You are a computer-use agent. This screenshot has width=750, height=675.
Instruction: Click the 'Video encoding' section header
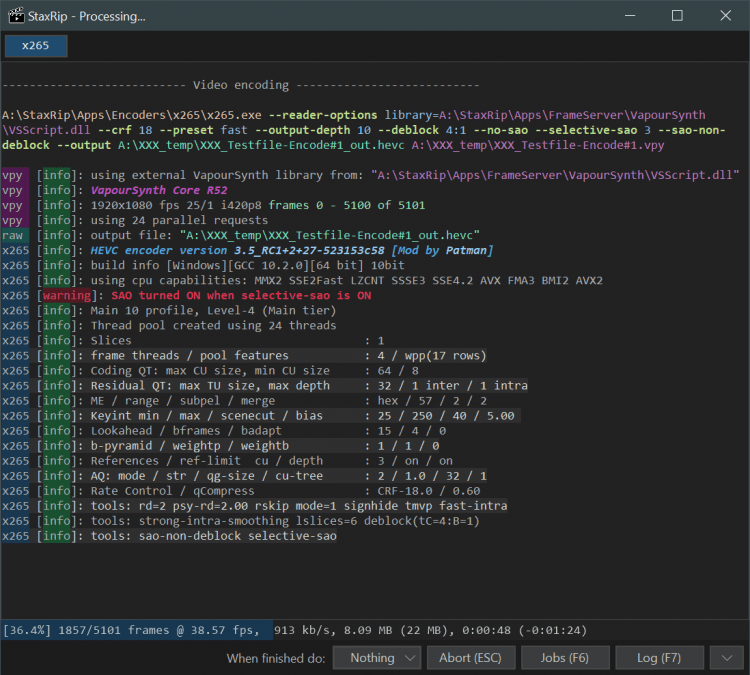(x=240, y=85)
